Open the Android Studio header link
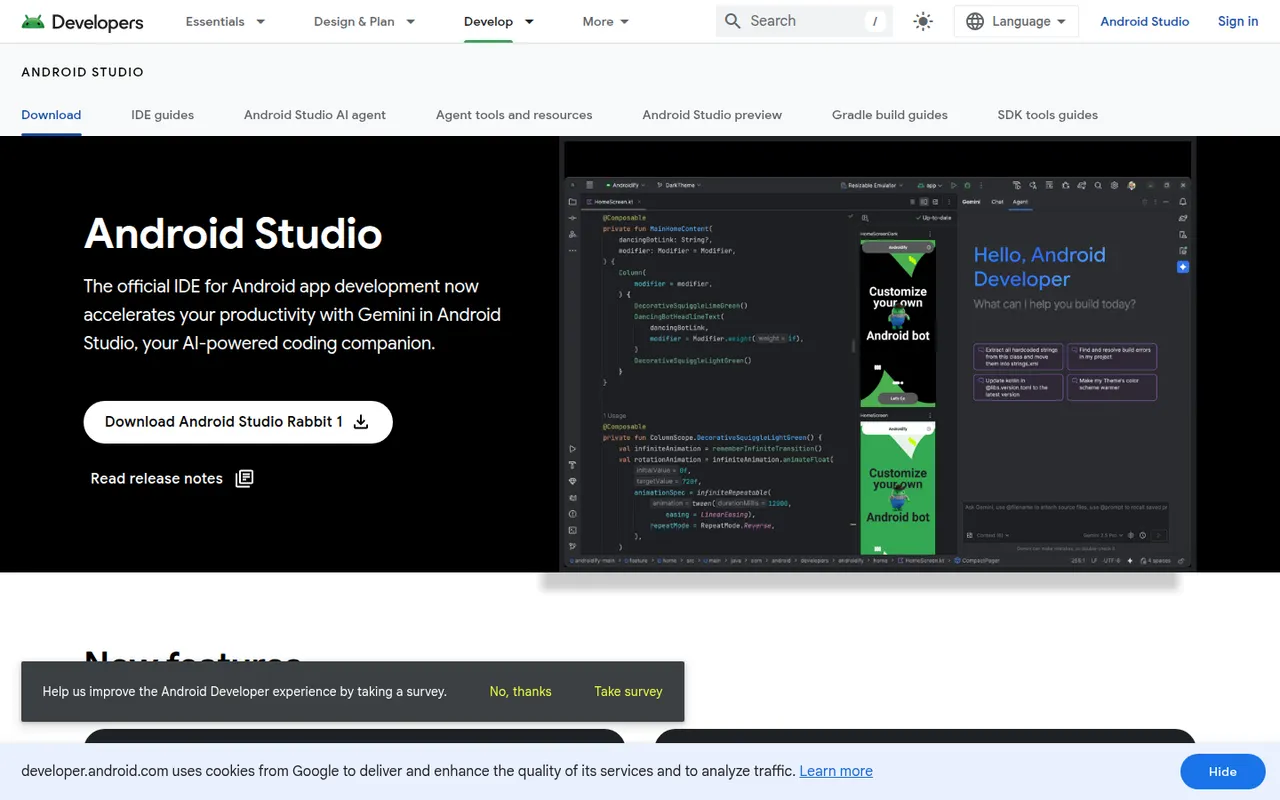The height and width of the screenshot is (800, 1280). pos(1145,21)
